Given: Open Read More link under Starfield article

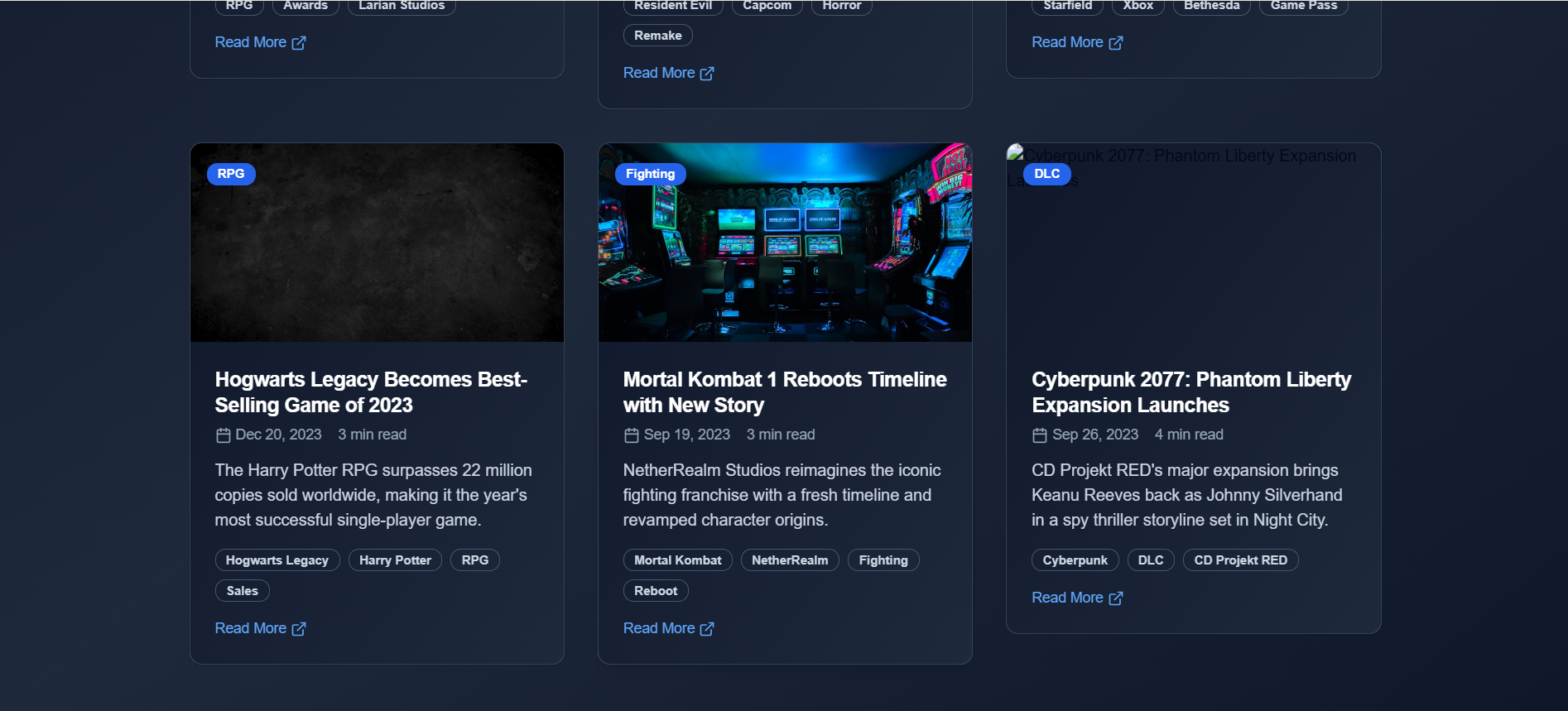Looking at the screenshot, I should (1077, 42).
